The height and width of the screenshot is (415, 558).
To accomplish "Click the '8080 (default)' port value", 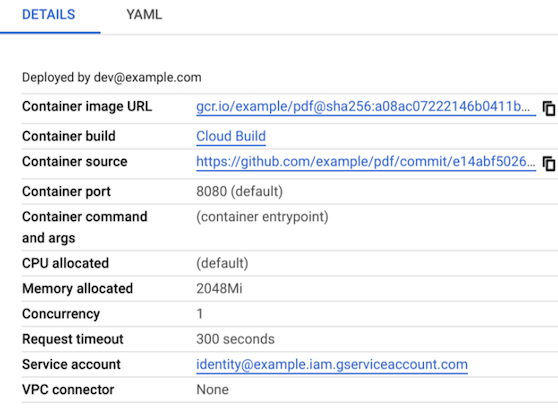I will 239,191.
